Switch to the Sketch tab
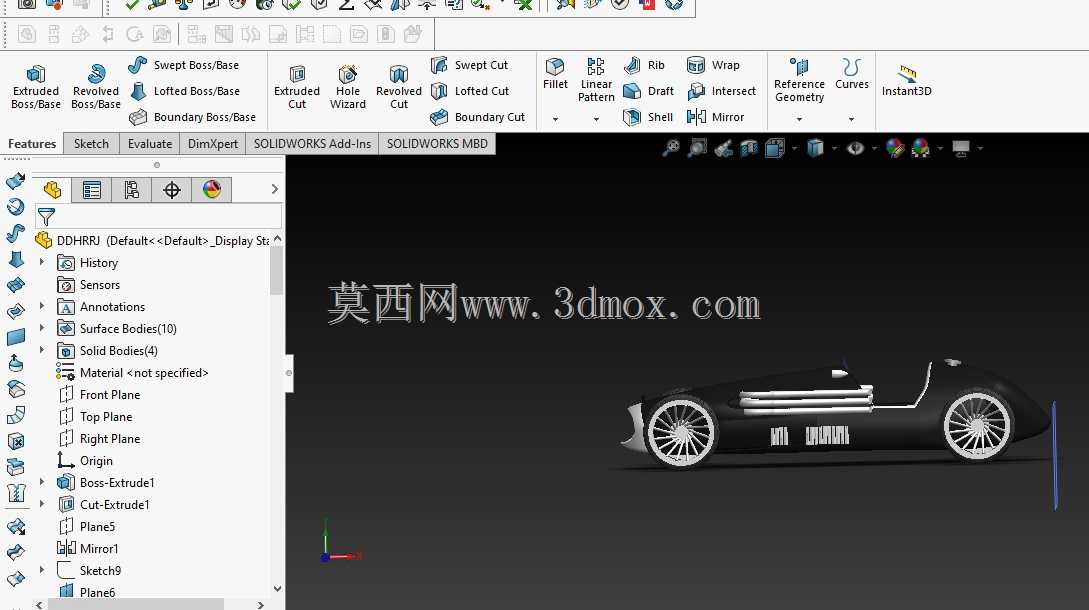 click(x=91, y=143)
